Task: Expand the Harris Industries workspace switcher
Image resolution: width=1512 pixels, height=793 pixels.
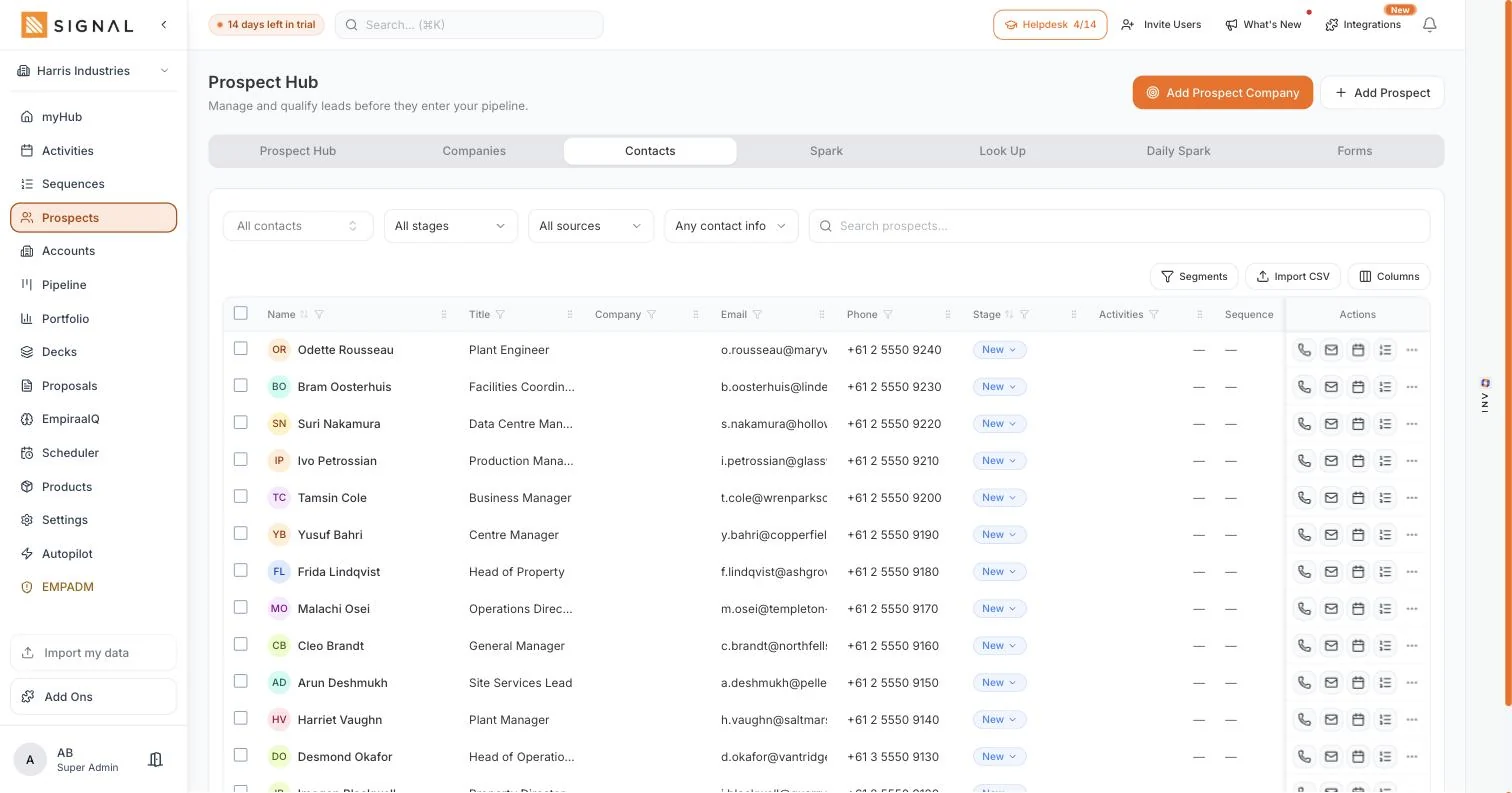Action: click(94, 71)
